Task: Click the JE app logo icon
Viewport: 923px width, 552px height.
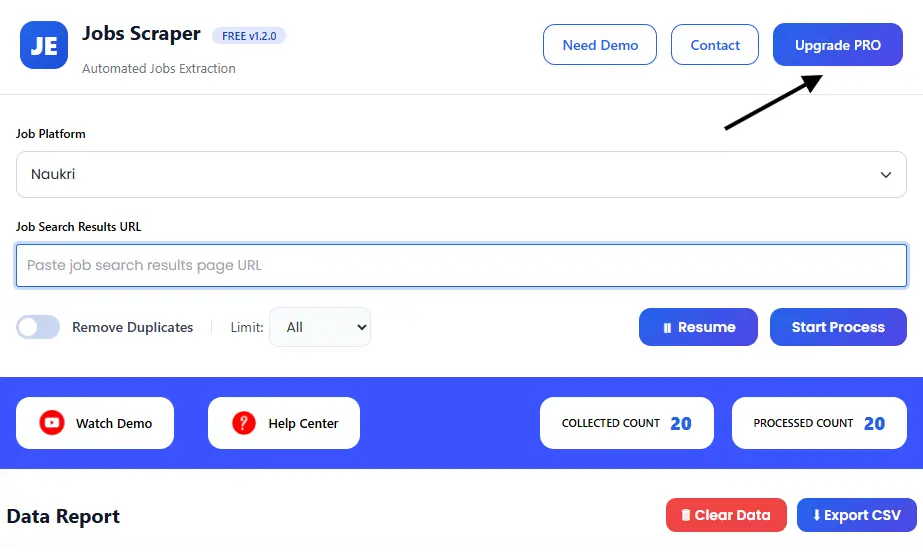Action: [x=44, y=45]
